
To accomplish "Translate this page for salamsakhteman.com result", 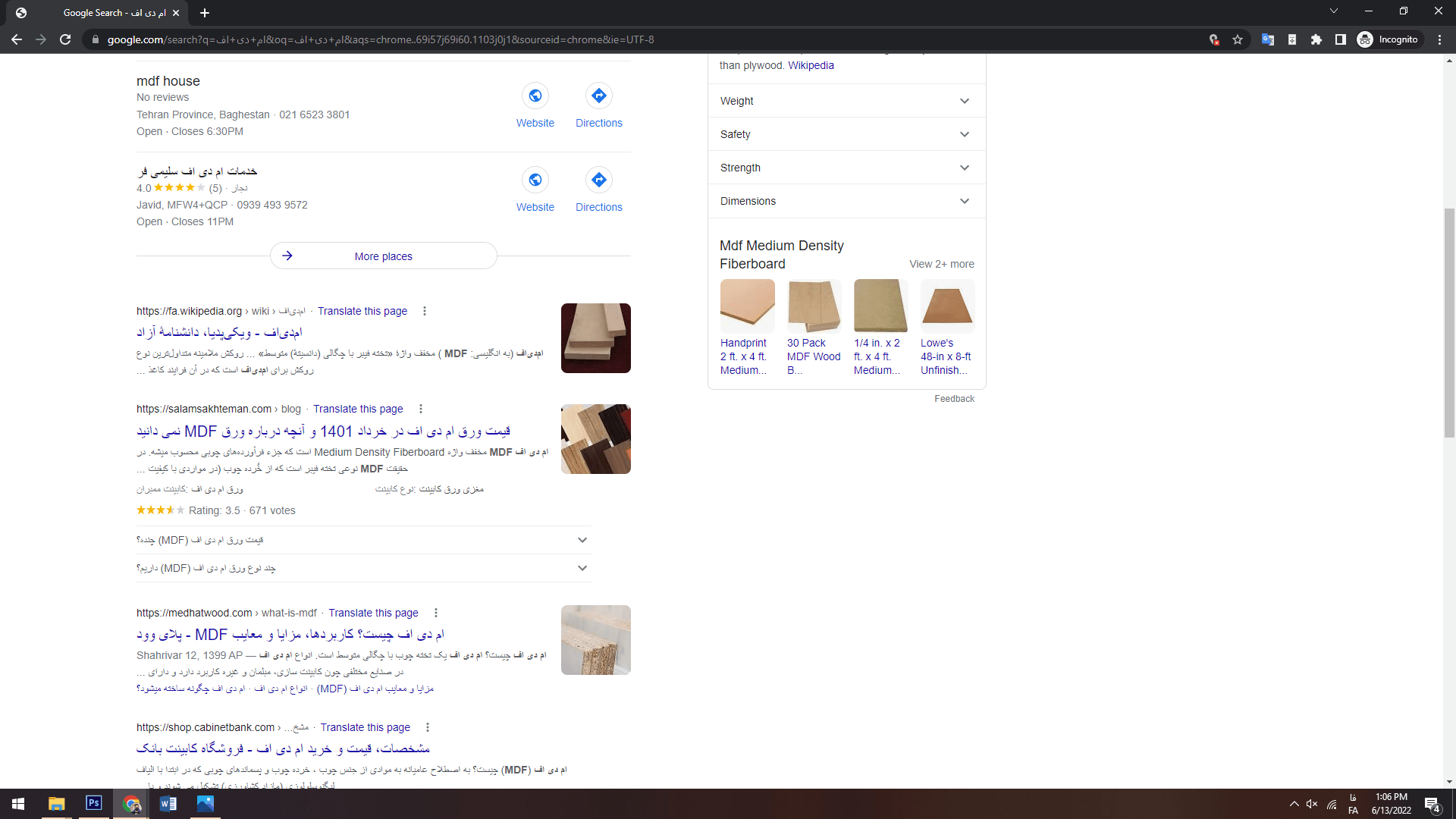I will (358, 409).
